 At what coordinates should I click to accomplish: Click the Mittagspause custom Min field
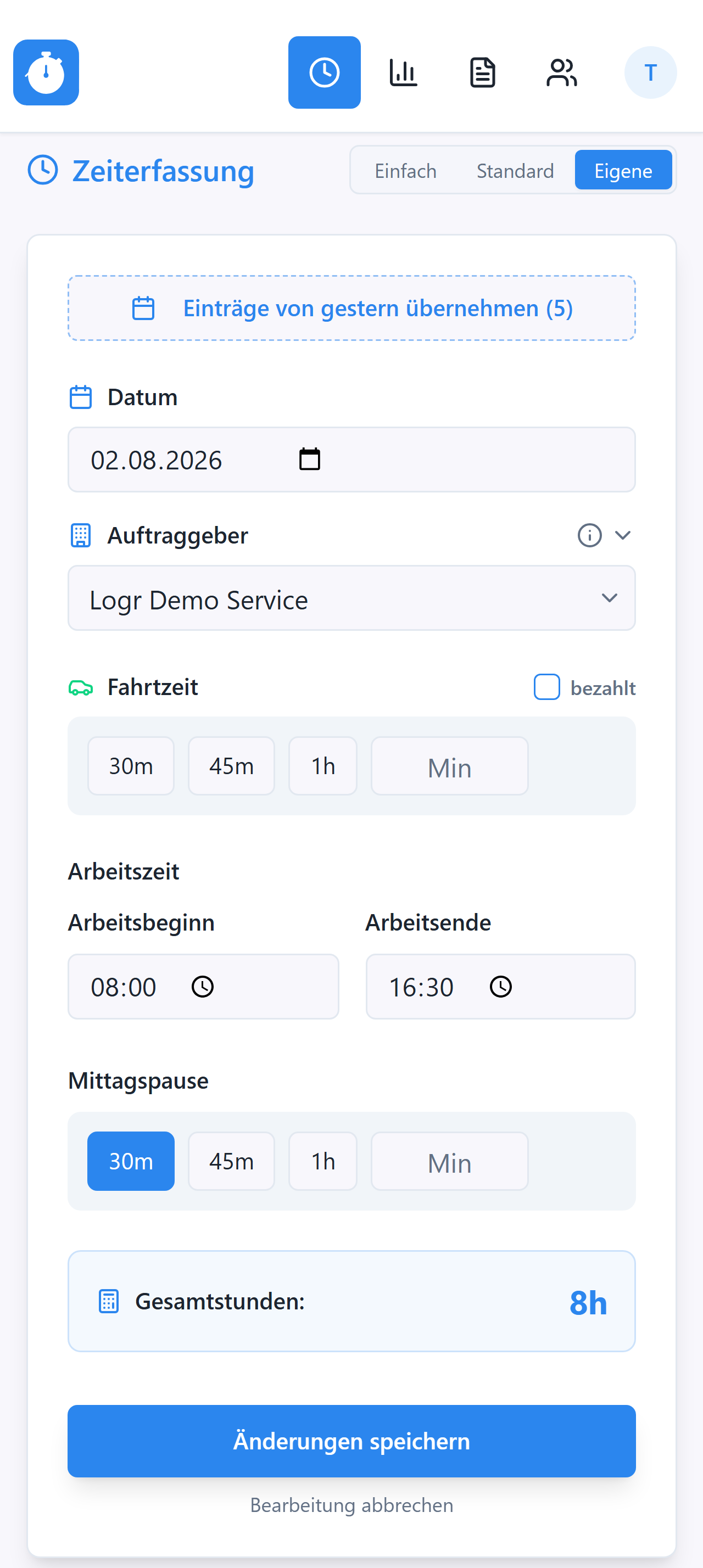pyautogui.click(x=450, y=1161)
